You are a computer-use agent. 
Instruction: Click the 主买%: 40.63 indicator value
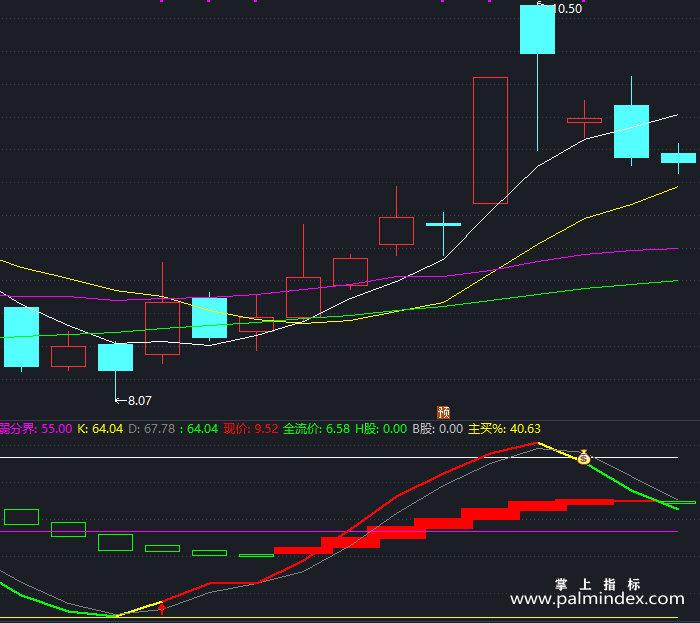coord(504,429)
